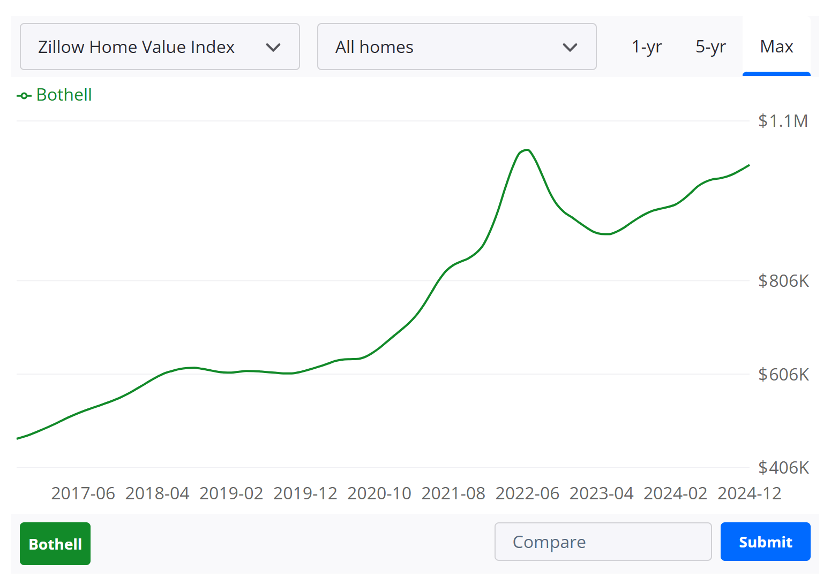This screenshot has width=832, height=586.
Task: Switch to the 1-yr time range
Action: (x=646, y=47)
